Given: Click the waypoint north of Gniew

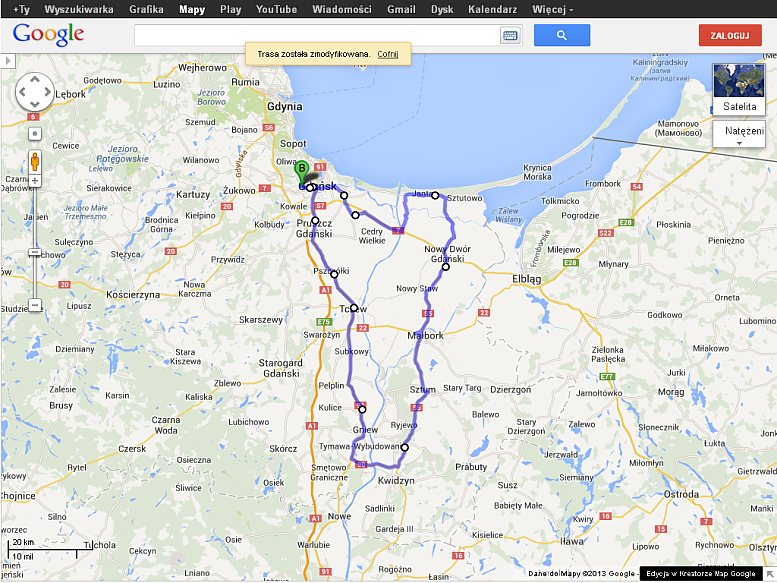Looking at the screenshot, I should point(362,409).
